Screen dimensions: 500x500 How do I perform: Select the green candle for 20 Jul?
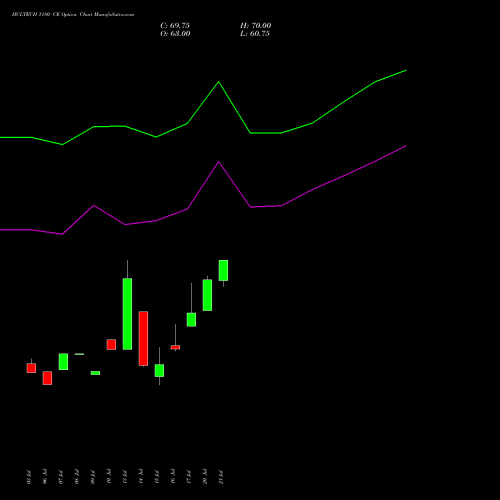click(207, 295)
